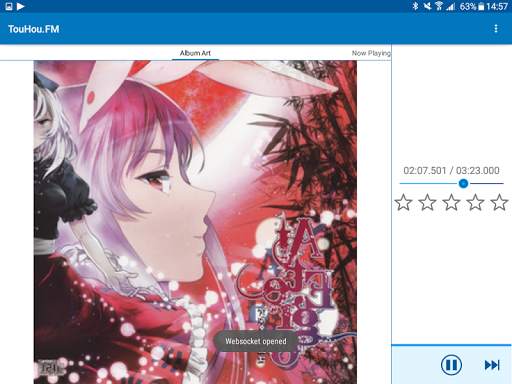The height and width of the screenshot is (384, 512).
Task: Tap the Bluetooth status icon
Action: [415, 6]
